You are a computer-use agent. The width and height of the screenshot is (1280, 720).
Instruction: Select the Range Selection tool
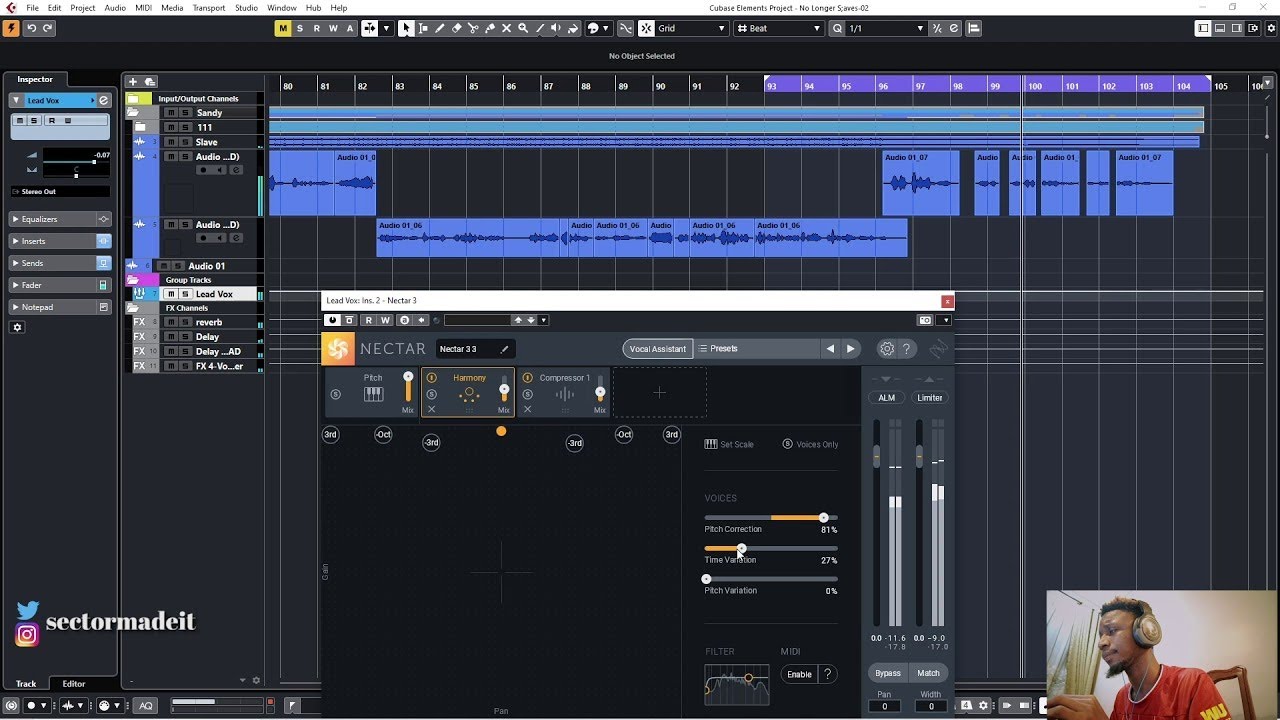point(423,28)
